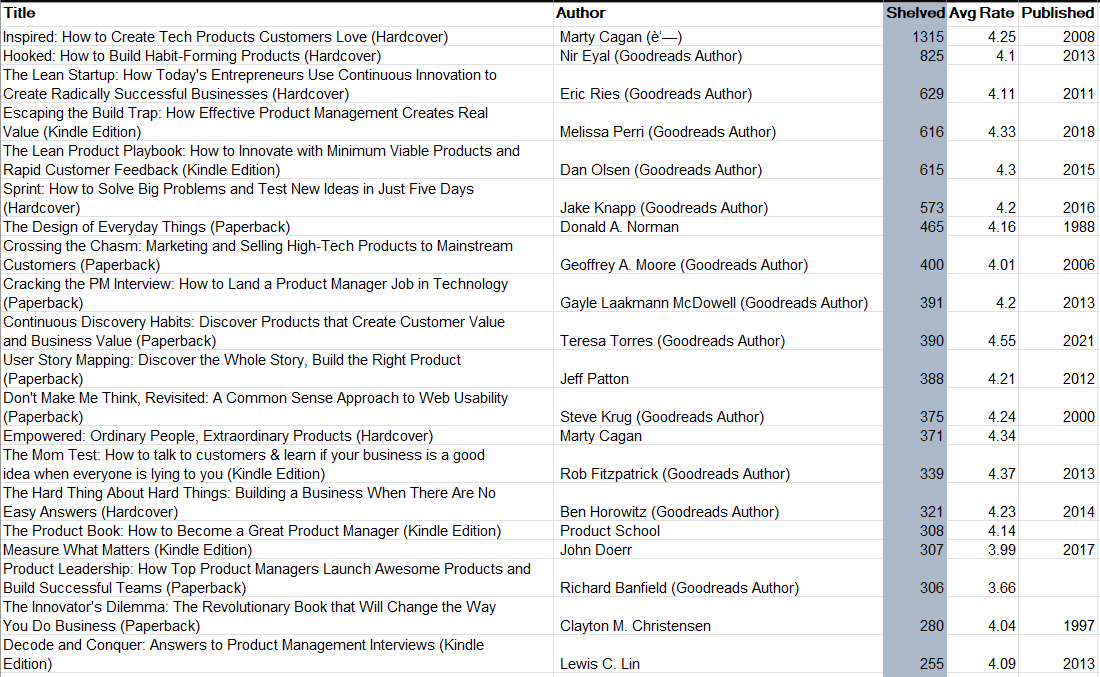The image size is (1100, 677).
Task: Click the 3.66 average rating cell
Action: [x=1001, y=588]
